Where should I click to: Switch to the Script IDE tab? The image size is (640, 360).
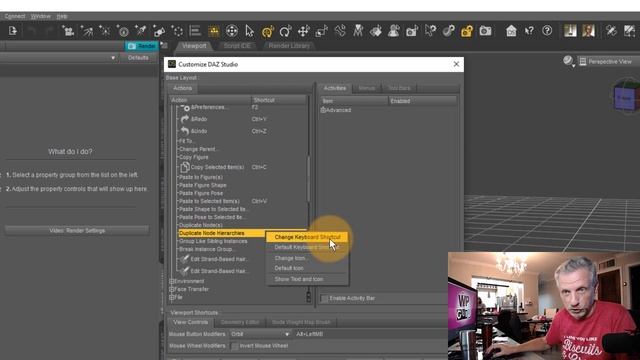click(237, 46)
